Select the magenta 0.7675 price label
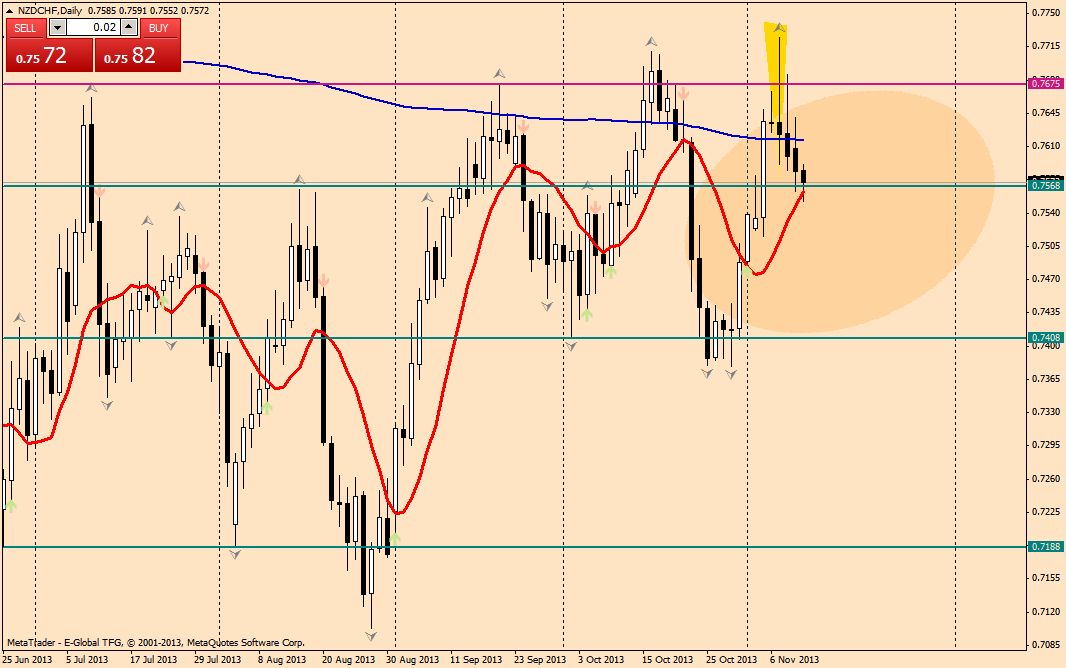This screenshot has width=1066, height=668. pos(1046,84)
